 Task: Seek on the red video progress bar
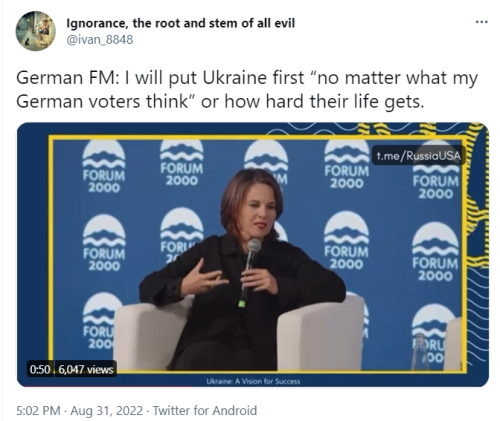pos(107,386)
